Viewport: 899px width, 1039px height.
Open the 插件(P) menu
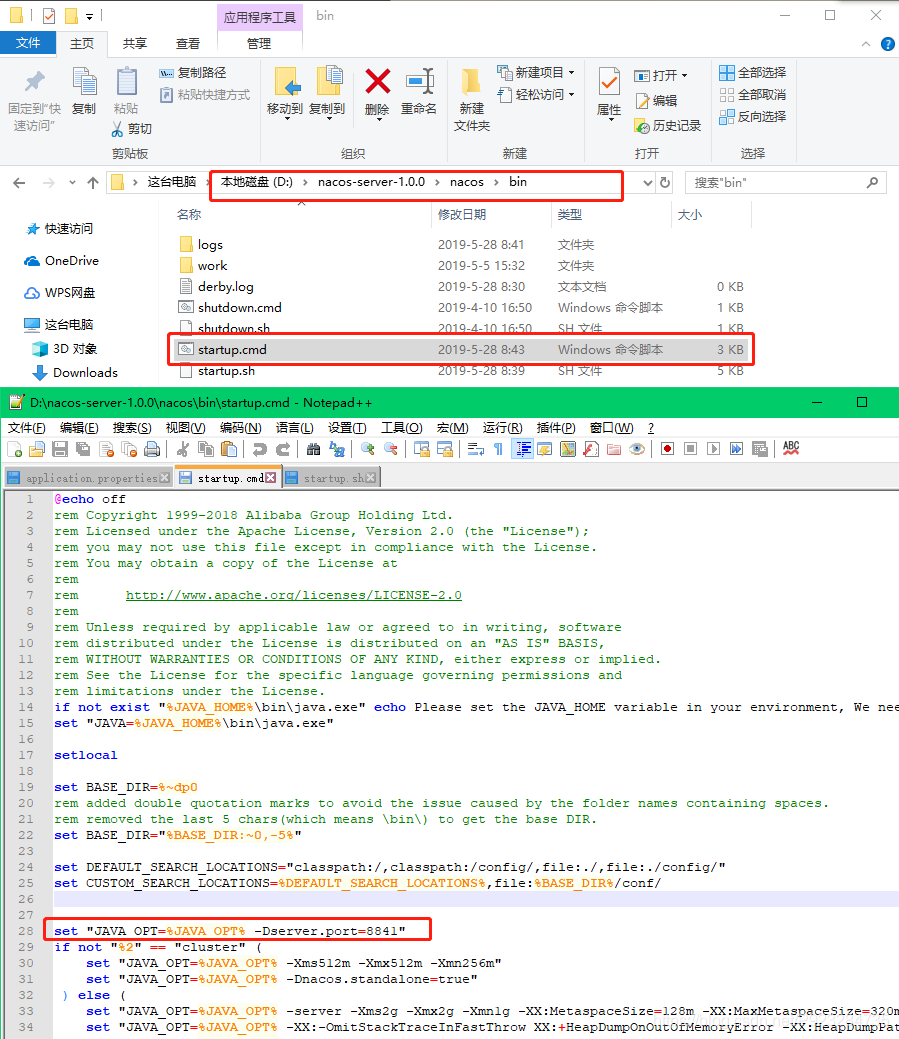click(556, 428)
